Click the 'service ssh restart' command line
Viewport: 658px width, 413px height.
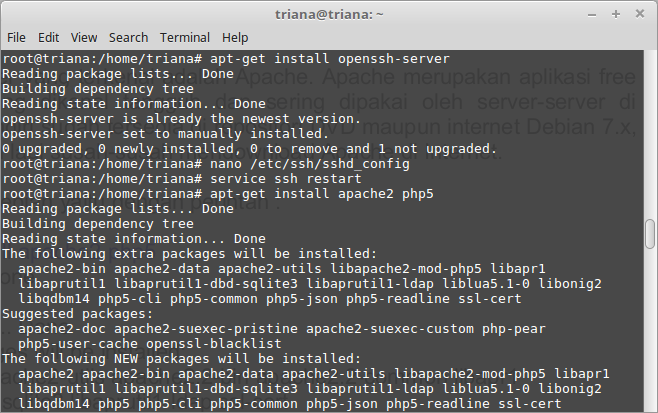[x=182, y=179]
